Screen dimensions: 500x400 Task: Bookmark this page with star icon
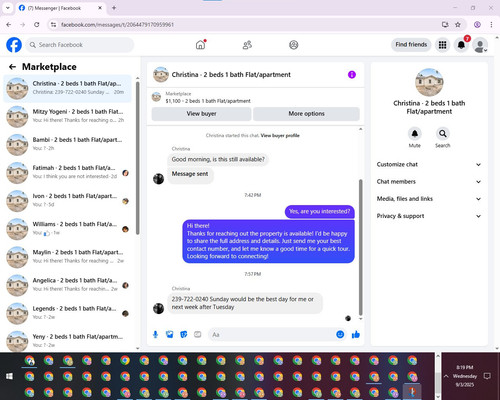(458, 25)
